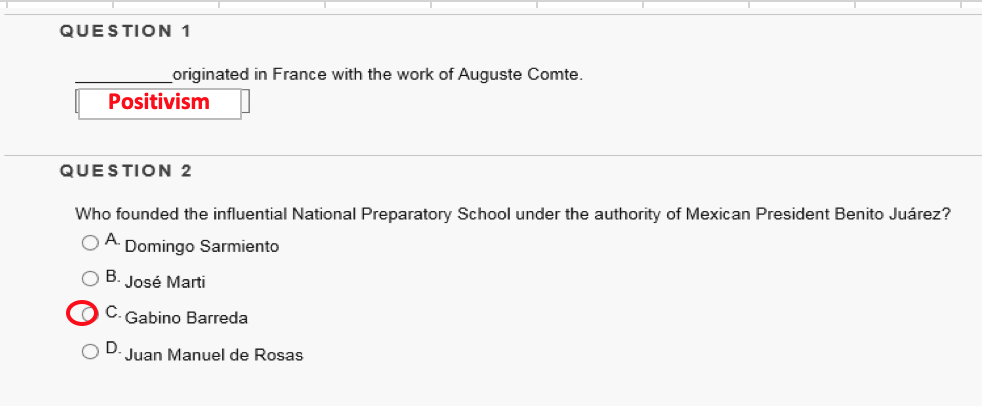Click the QUESTION 1 heading
Viewport: 982px width, 406px height.
pyautogui.click(x=125, y=31)
